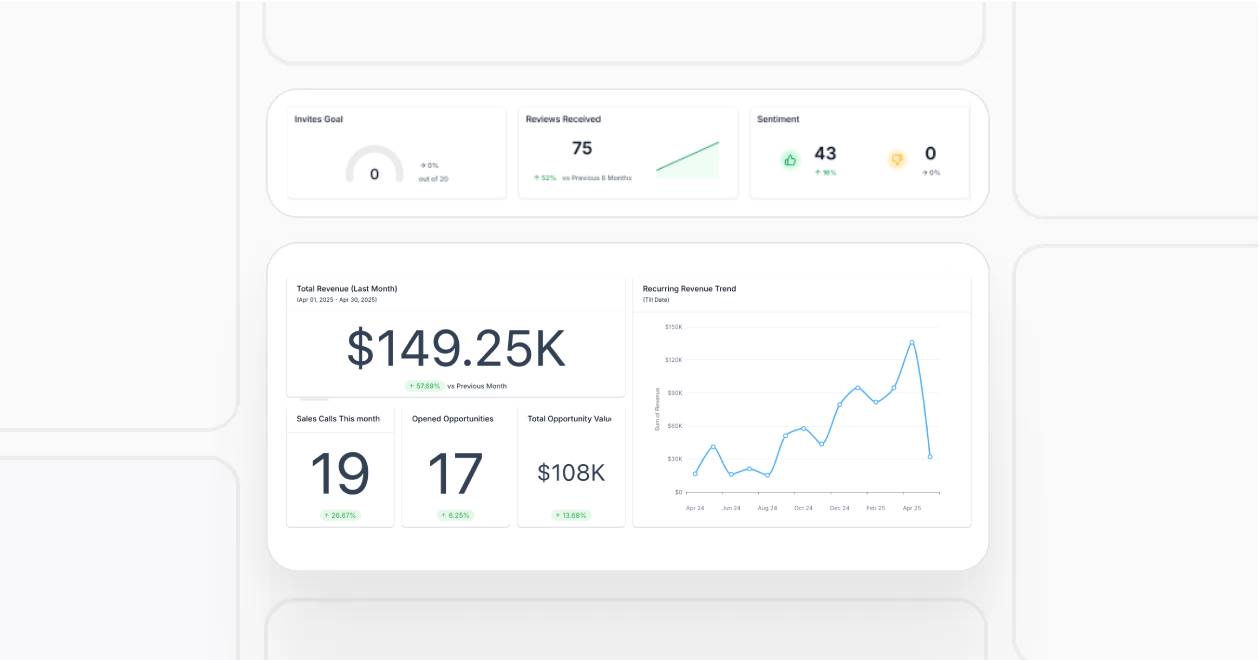Select the $149.25K total revenue figure
This screenshot has width=1259, height=660.
point(456,349)
